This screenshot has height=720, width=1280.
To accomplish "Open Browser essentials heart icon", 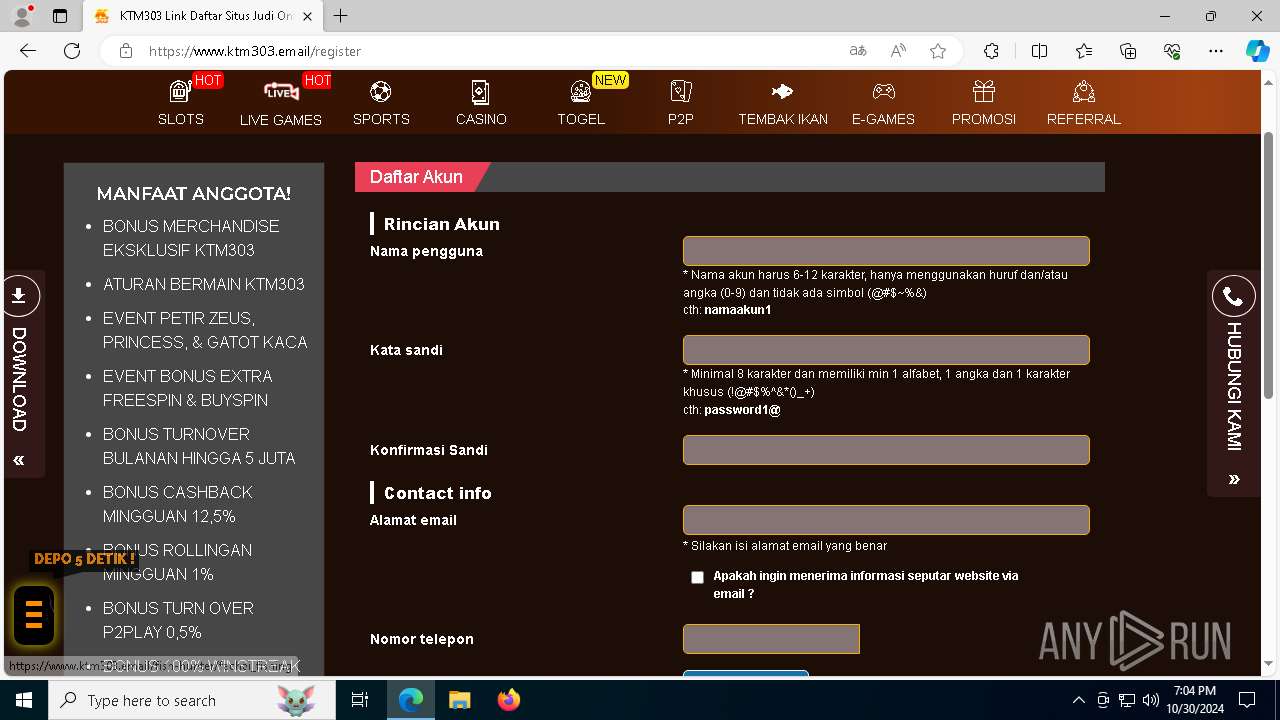I will [x=1172, y=51].
